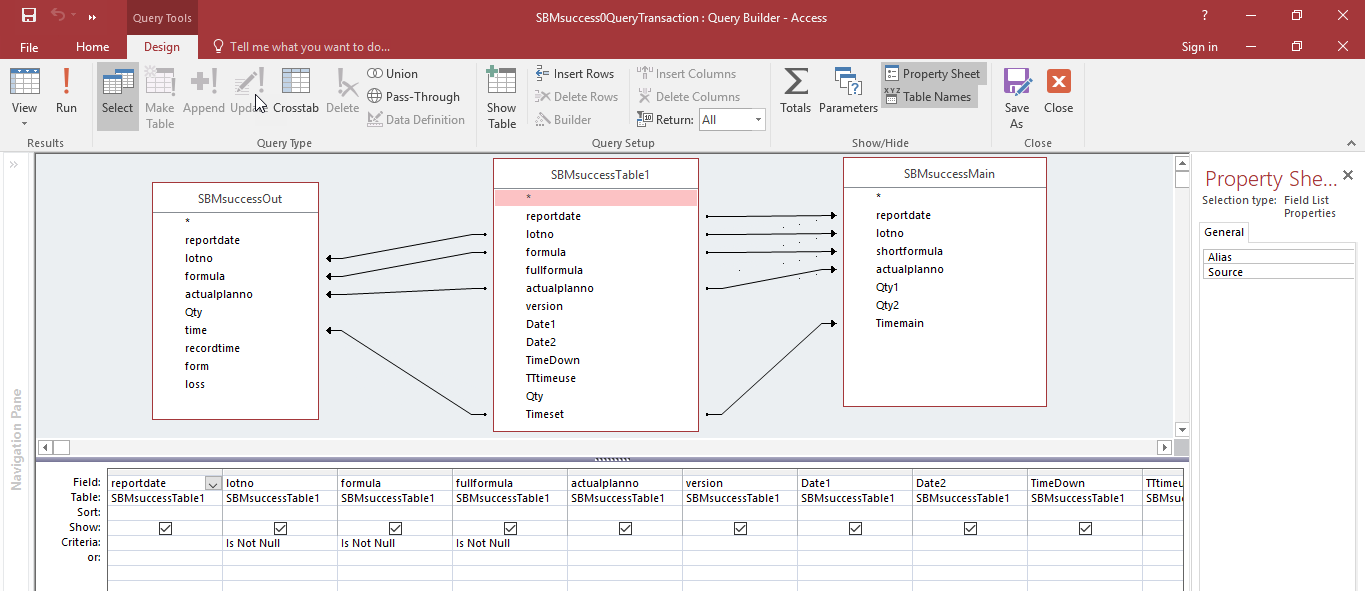
Task: Open the File tab
Action: [x=29, y=47]
